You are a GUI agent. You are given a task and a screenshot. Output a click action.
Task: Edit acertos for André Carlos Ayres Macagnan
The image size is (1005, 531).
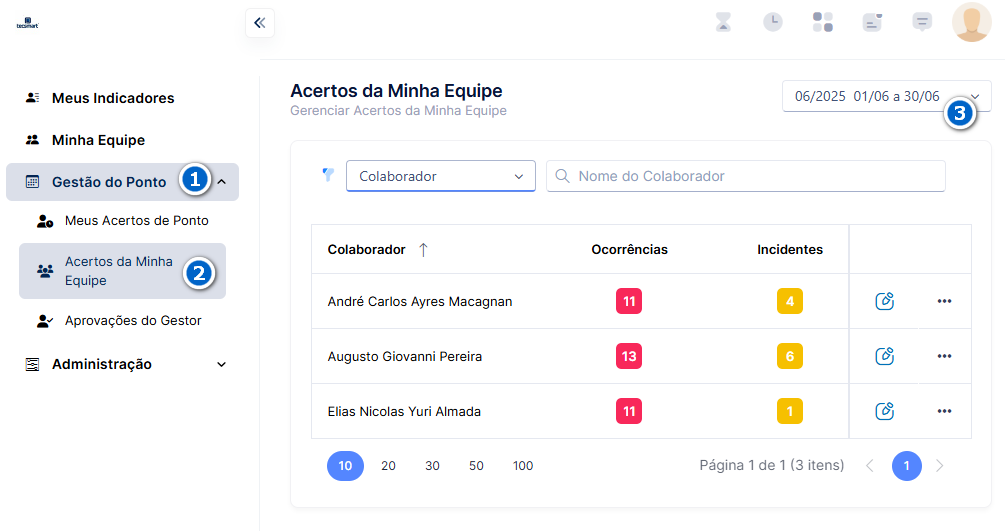click(x=885, y=301)
